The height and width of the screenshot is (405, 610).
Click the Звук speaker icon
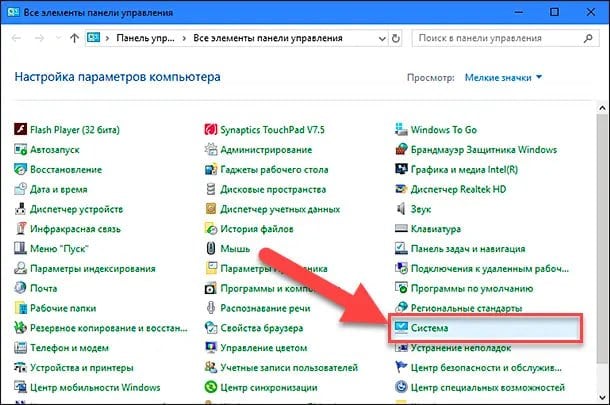click(x=401, y=209)
